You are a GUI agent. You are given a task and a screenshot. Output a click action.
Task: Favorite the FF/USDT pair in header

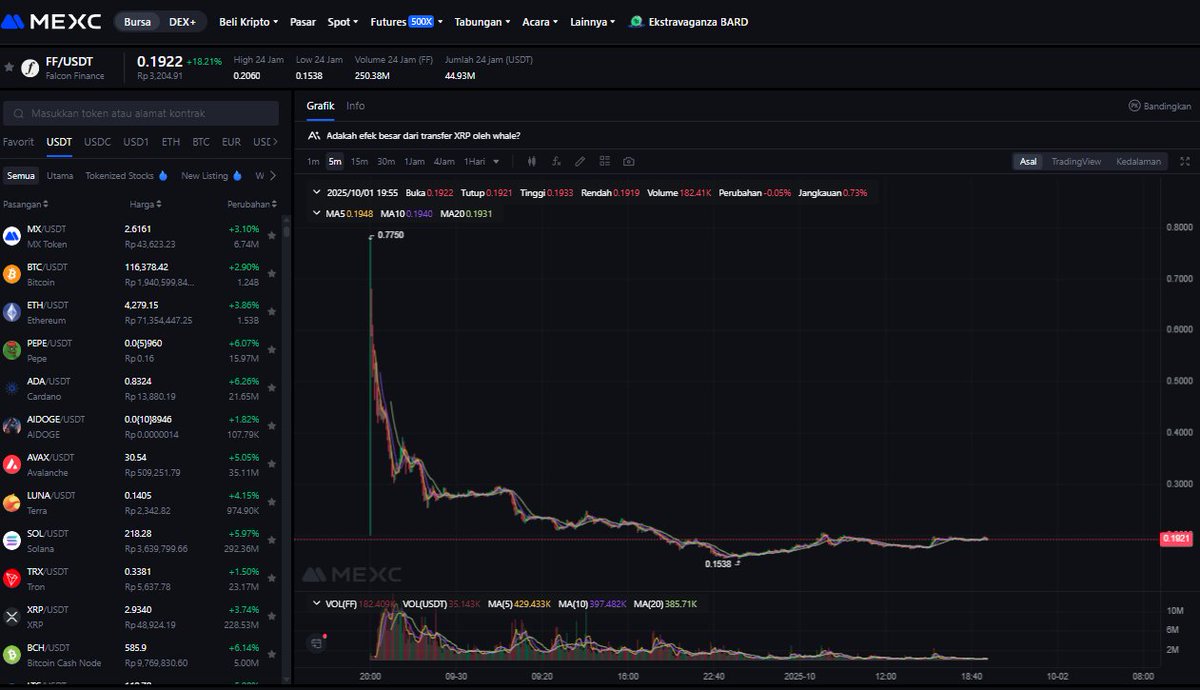click(x=9, y=67)
